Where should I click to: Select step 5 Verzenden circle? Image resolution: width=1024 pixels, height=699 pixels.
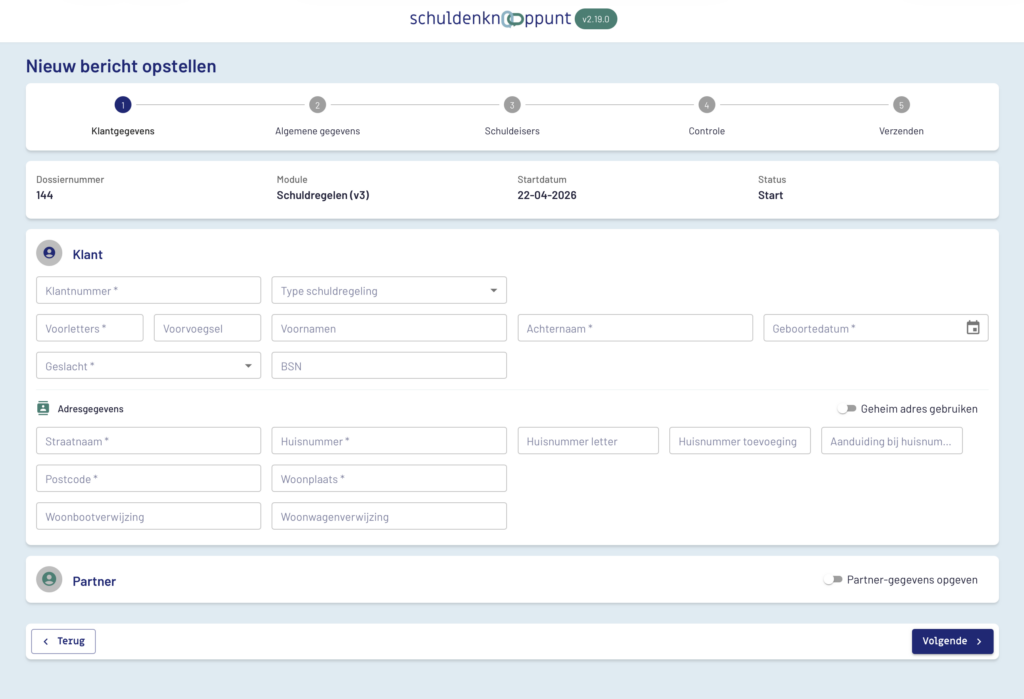901,105
